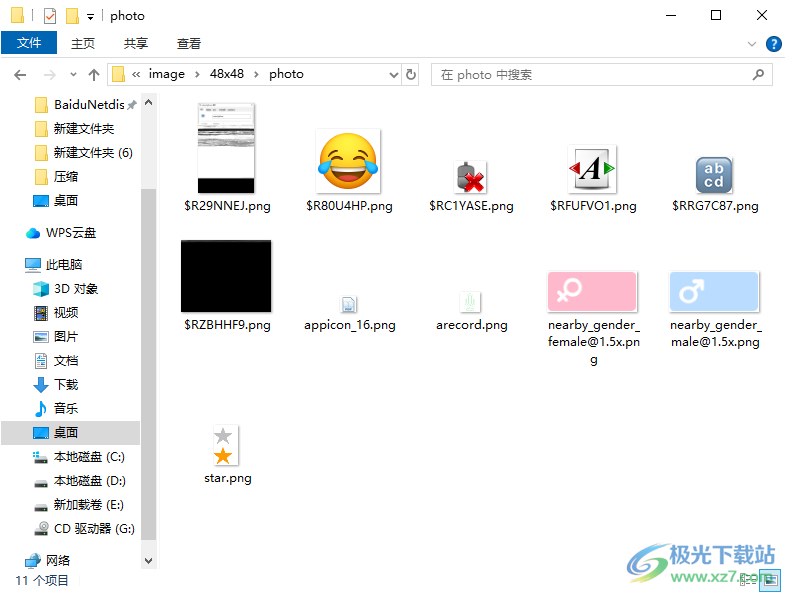786x593 pixels.
Task: Select the black $RZBHHF9.png thumbnail
Action: (x=226, y=276)
